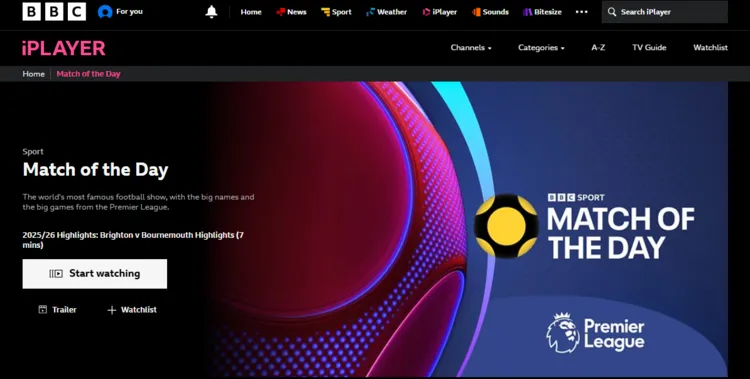Open the For you account icon
Viewport: 750px width, 379px height.
coord(105,12)
